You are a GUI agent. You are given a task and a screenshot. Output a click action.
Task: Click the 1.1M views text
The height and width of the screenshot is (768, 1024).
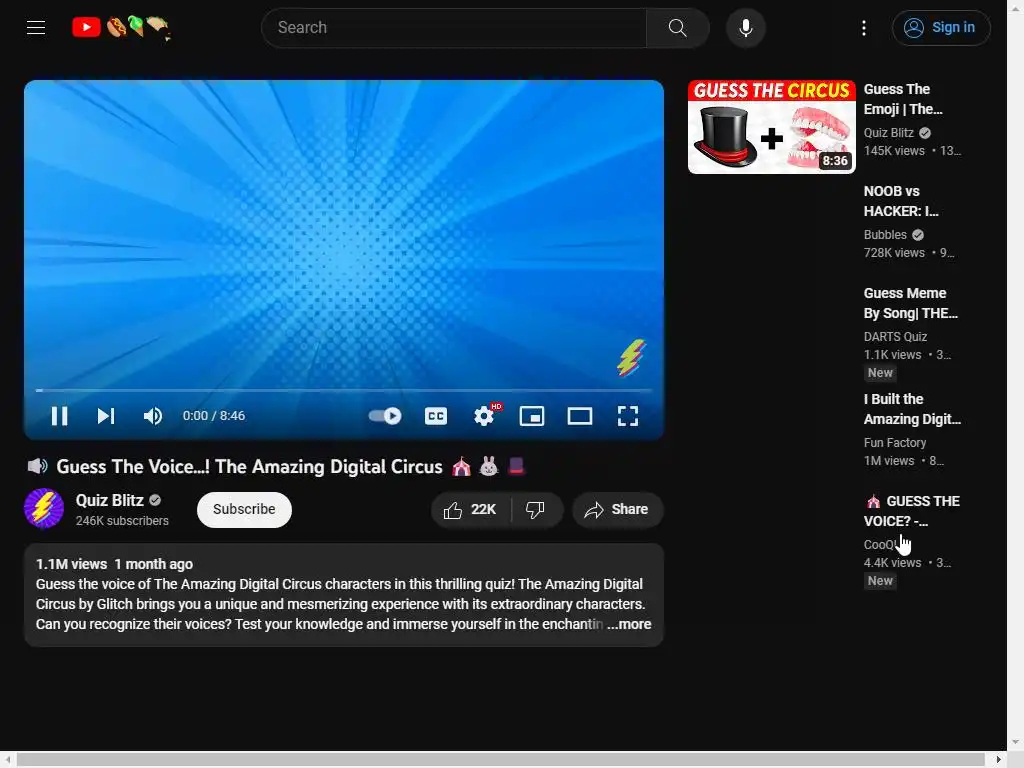coord(71,564)
